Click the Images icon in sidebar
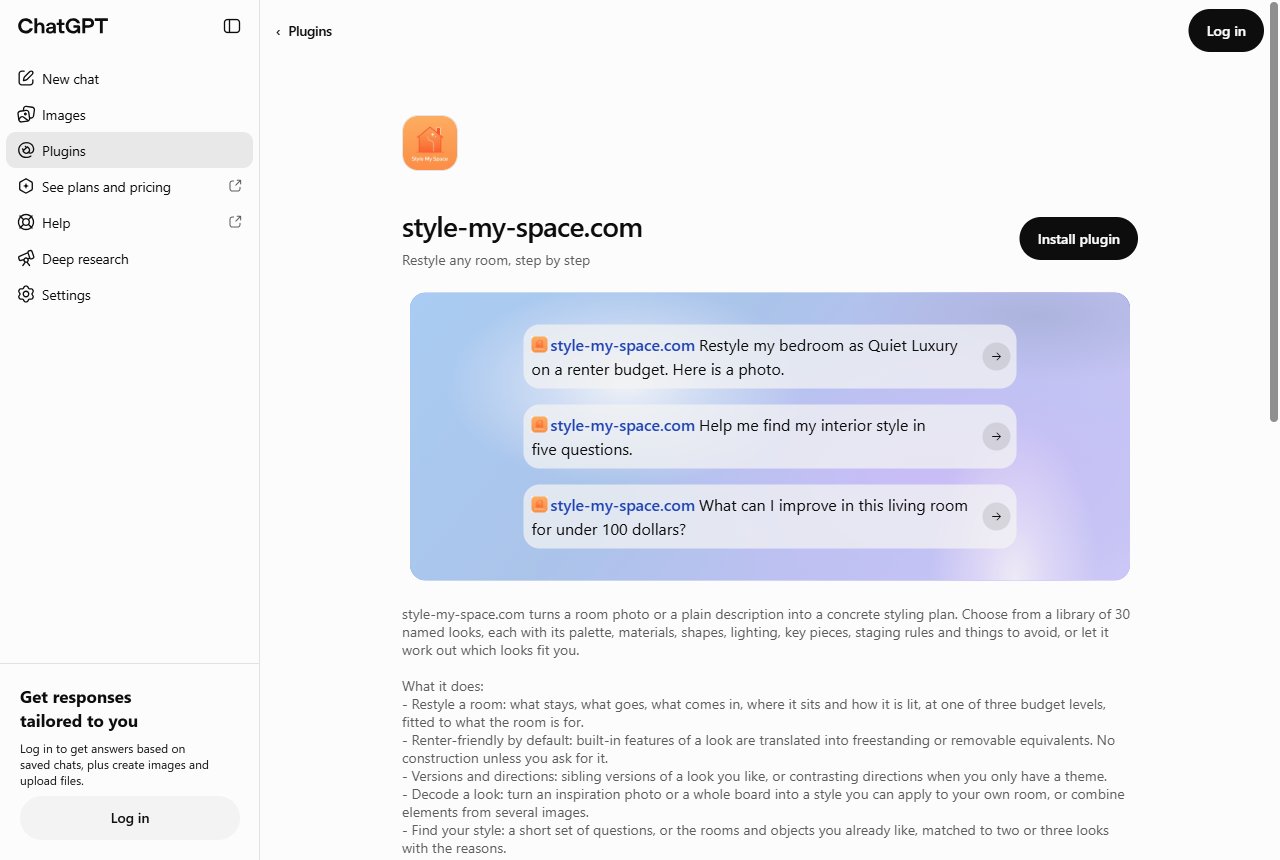Image resolution: width=1280 pixels, height=860 pixels. pyautogui.click(x=26, y=114)
